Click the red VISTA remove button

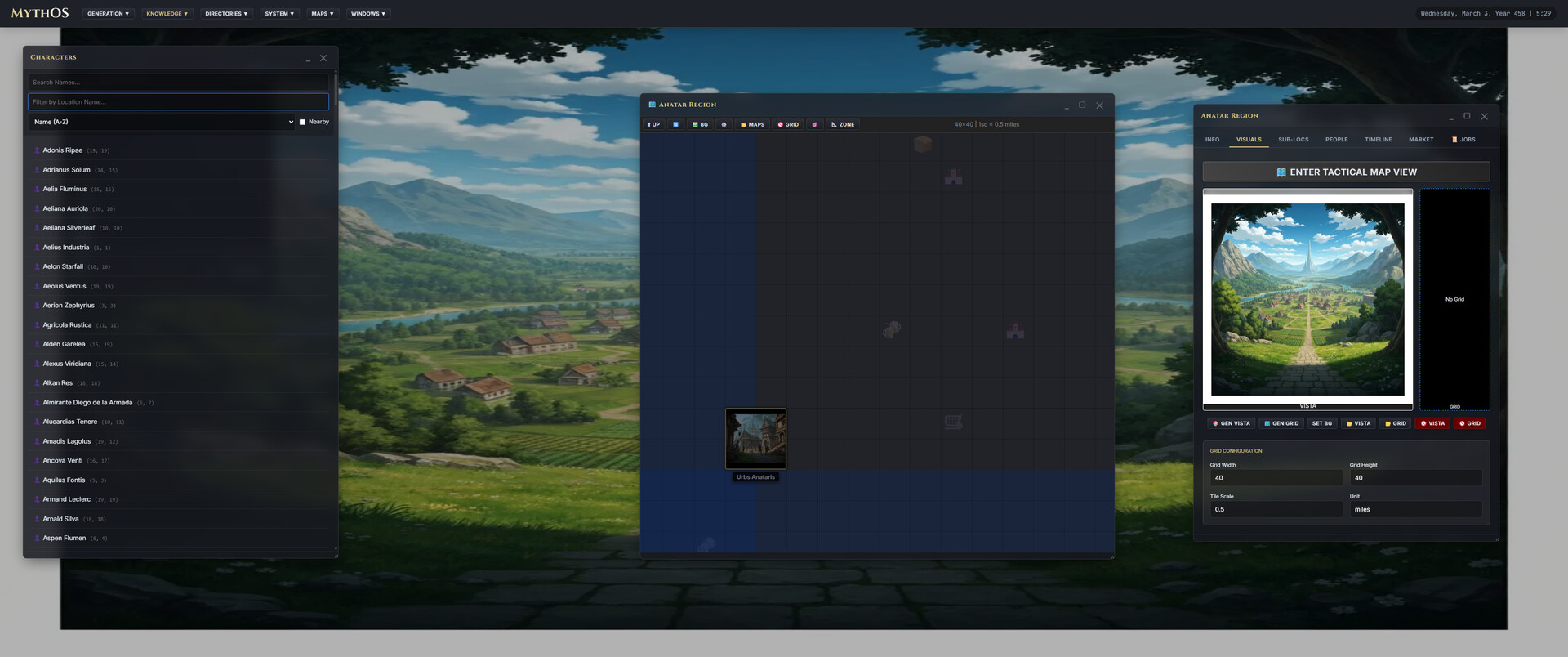(x=1432, y=423)
